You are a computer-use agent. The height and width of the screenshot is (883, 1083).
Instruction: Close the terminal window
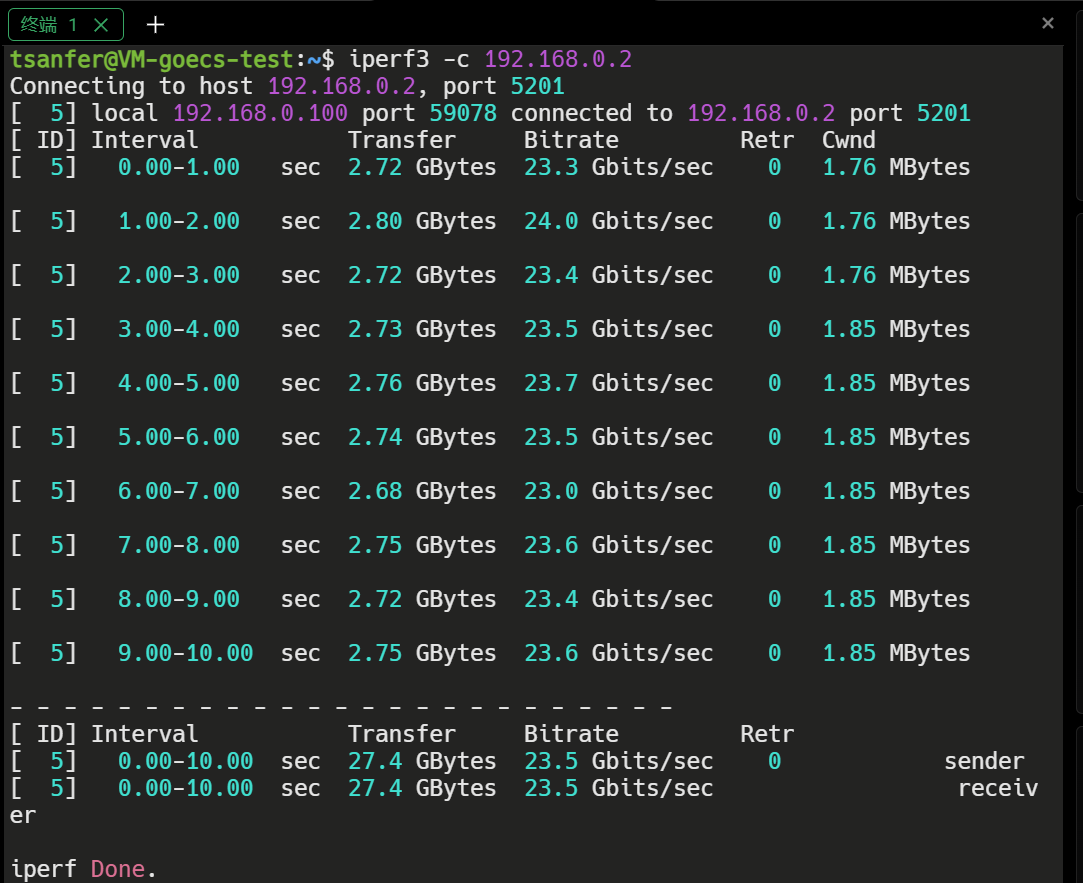1048,23
